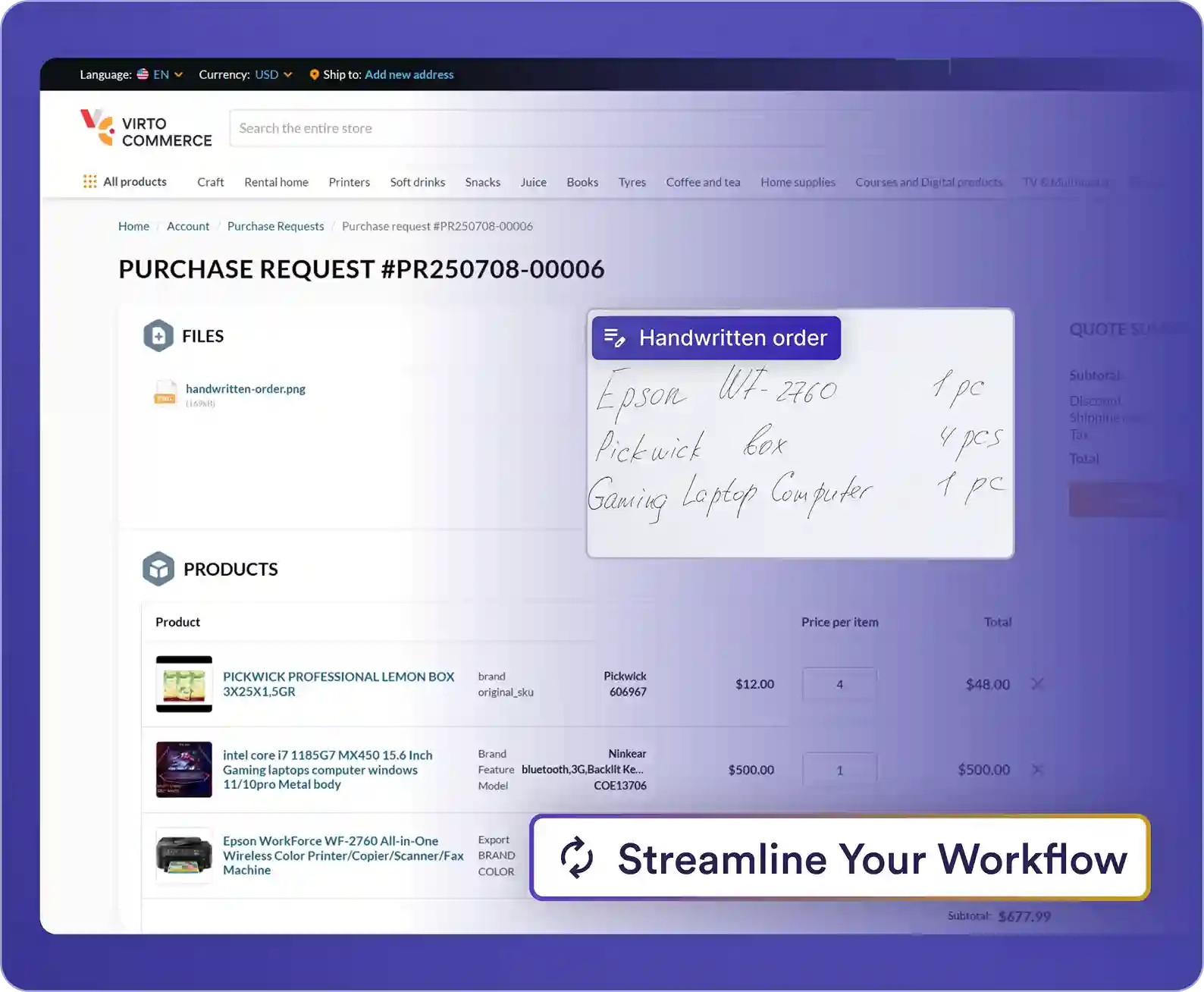This screenshot has width=1204, height=992.
Task: Open the handwritten-order.png file
Action: (246, 388)
